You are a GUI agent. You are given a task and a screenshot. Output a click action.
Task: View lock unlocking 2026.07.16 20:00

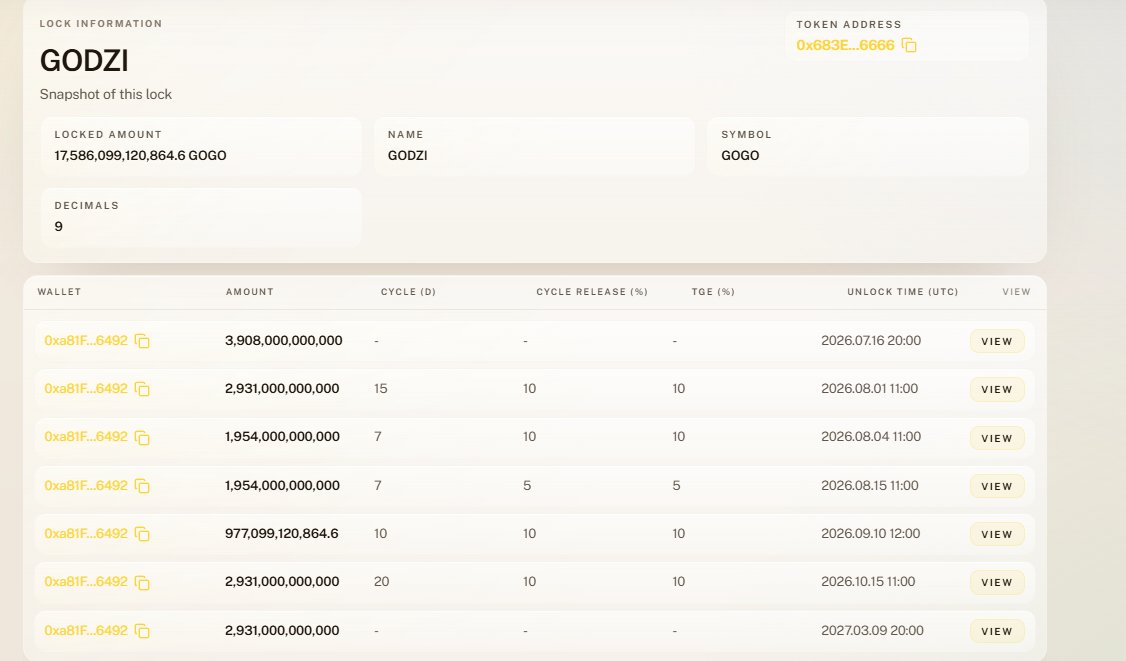[x=997, y=341]
